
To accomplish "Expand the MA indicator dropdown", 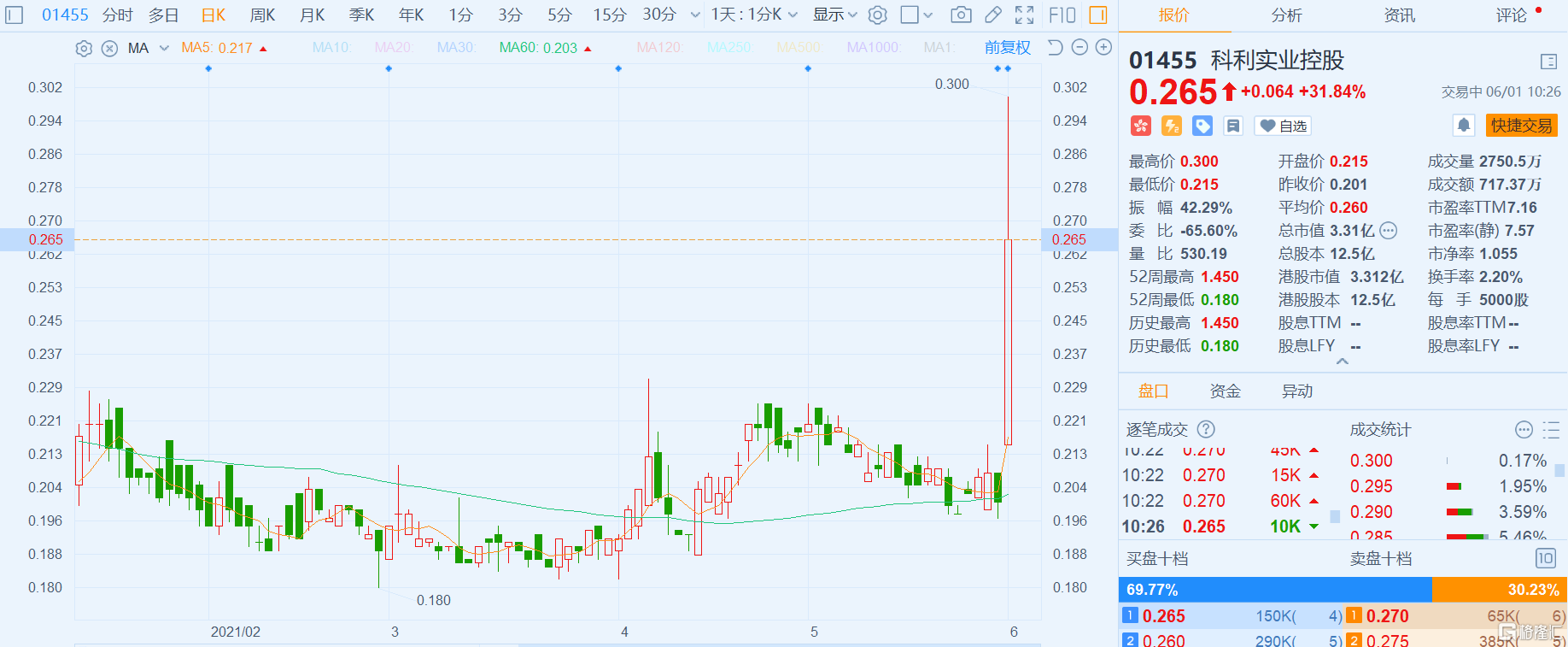I will click(x=164, y=49).
